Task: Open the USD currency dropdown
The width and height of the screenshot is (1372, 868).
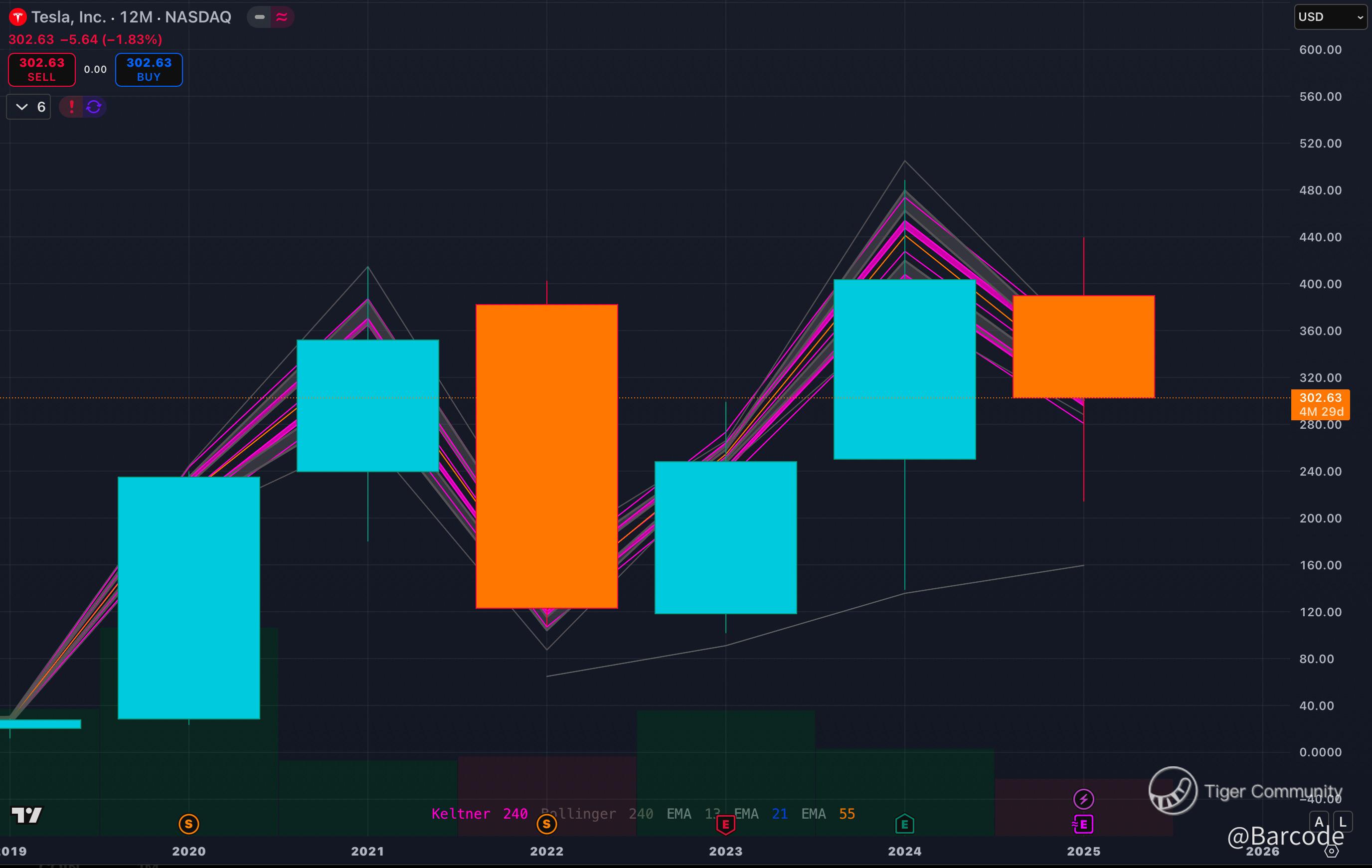Action: pos(1330,17)
